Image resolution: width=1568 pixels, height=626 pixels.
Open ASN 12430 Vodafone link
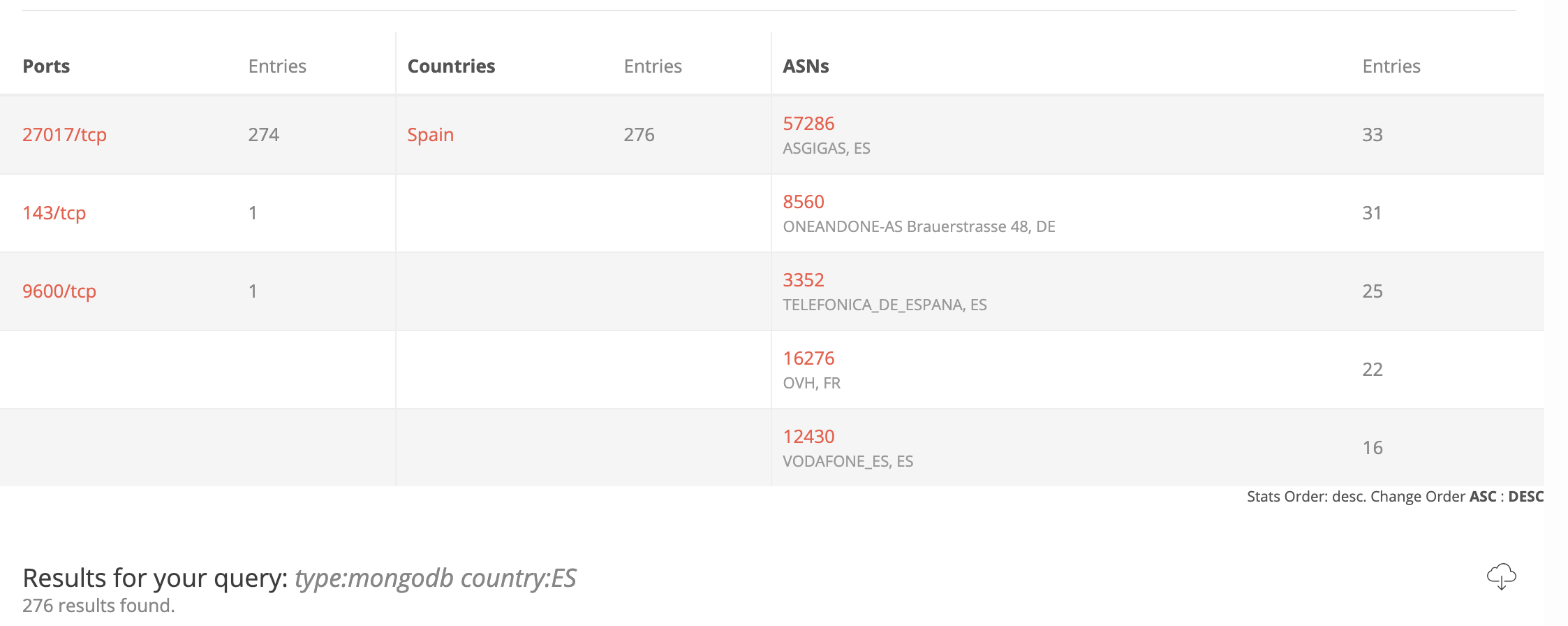tap(808, 437)
